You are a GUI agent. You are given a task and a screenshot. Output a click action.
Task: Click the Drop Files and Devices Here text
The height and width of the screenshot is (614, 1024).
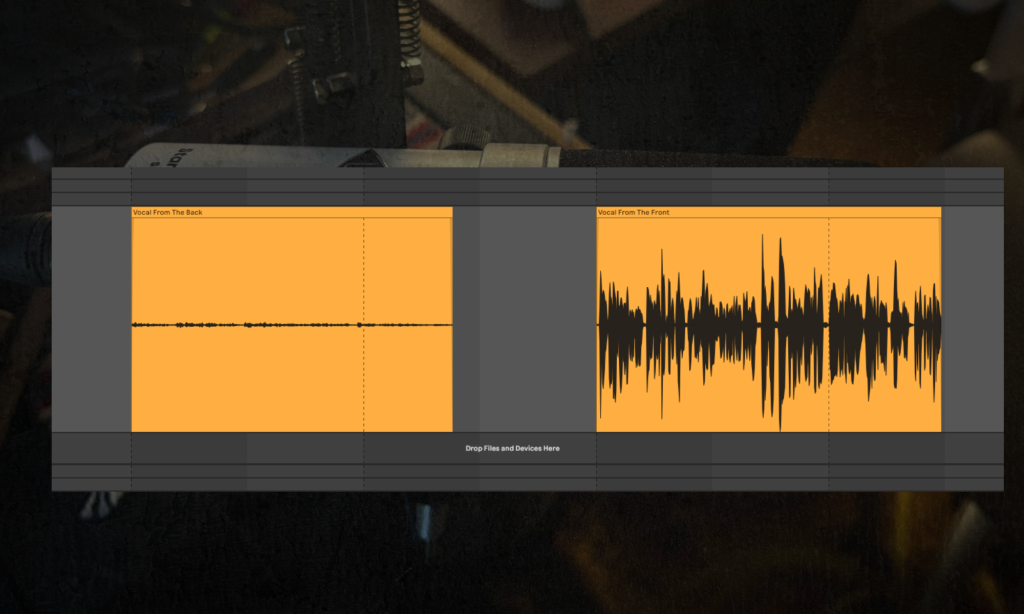[512, 448]
